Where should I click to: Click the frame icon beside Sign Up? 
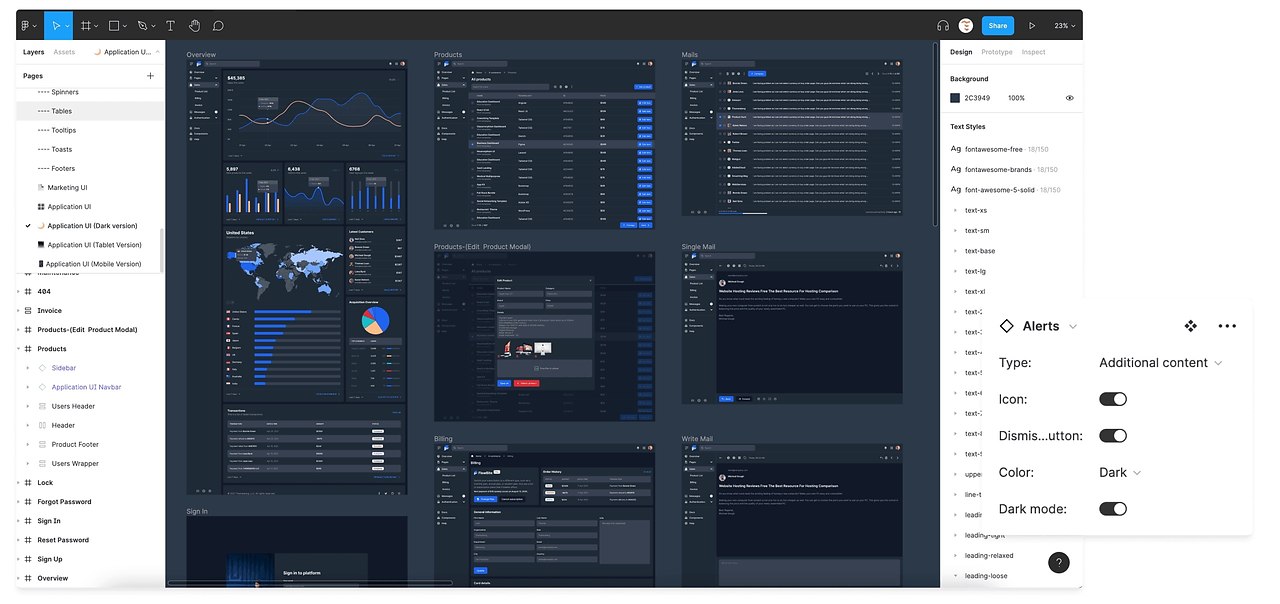coord(28,559)
